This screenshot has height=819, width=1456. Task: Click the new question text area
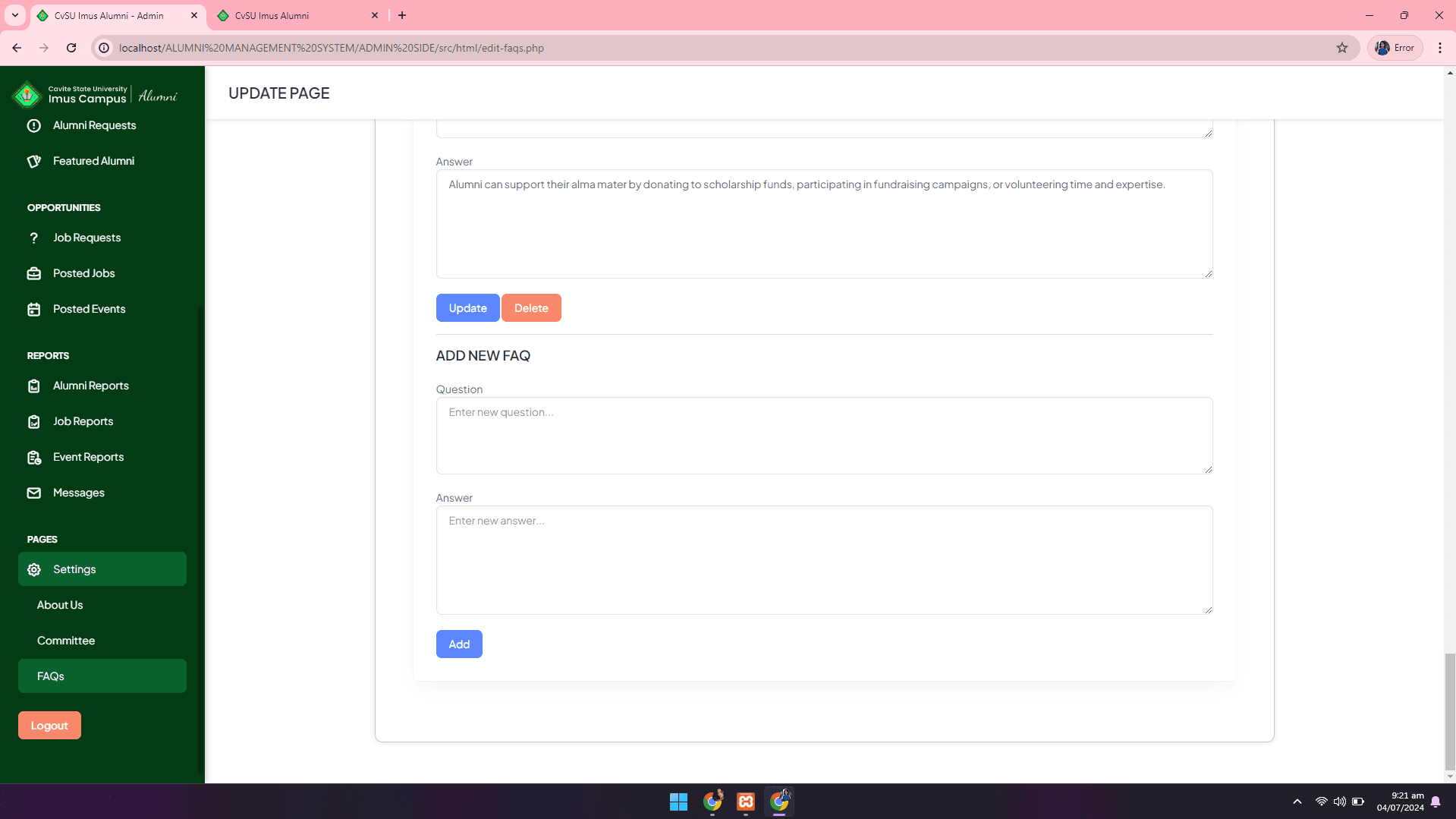pos(824,436)
